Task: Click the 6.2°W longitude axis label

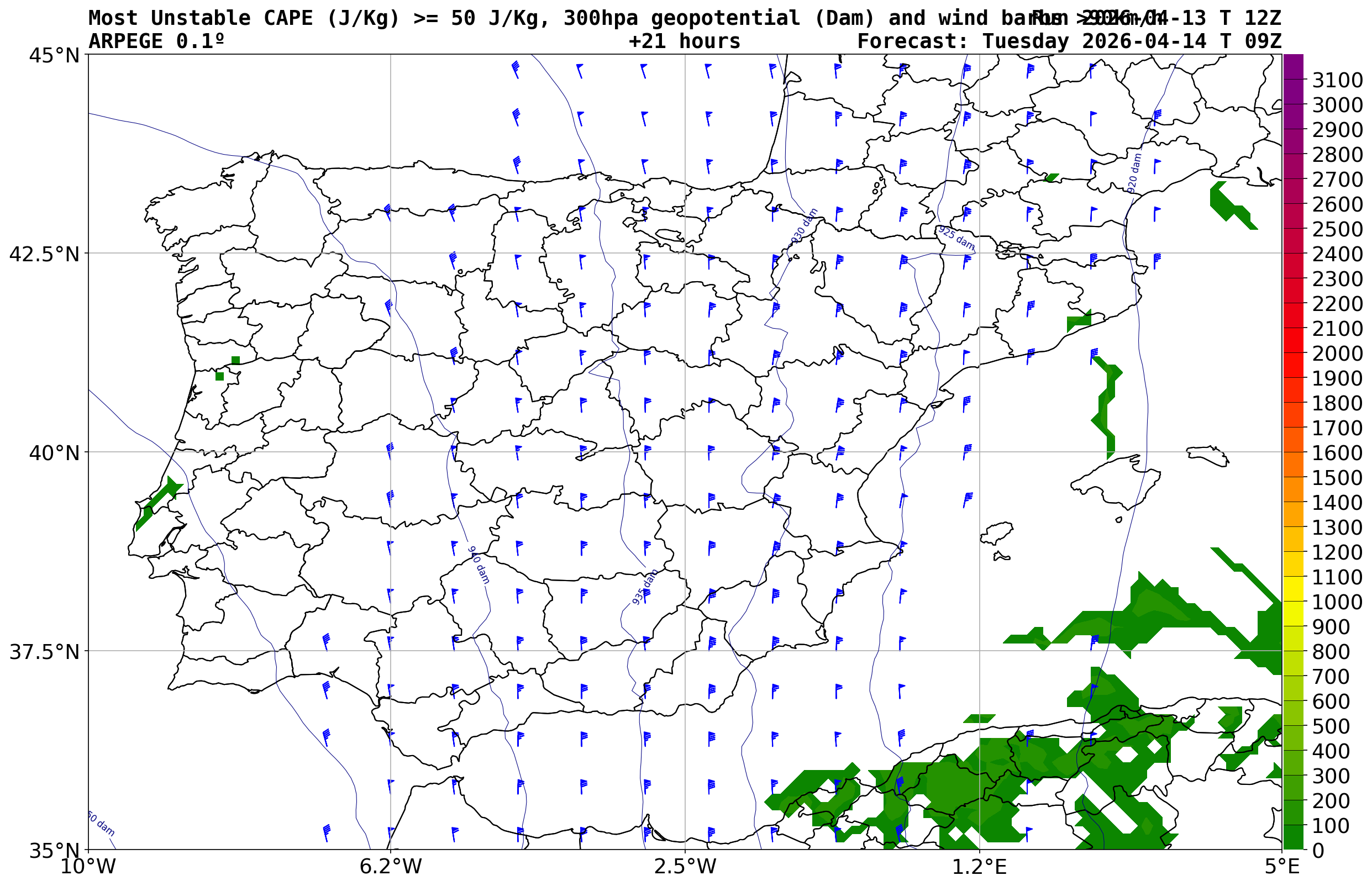Action: 391,867
